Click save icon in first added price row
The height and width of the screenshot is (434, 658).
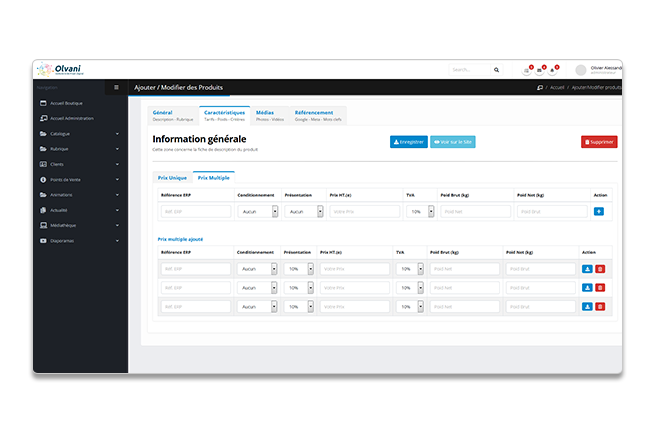click(587, 269)
